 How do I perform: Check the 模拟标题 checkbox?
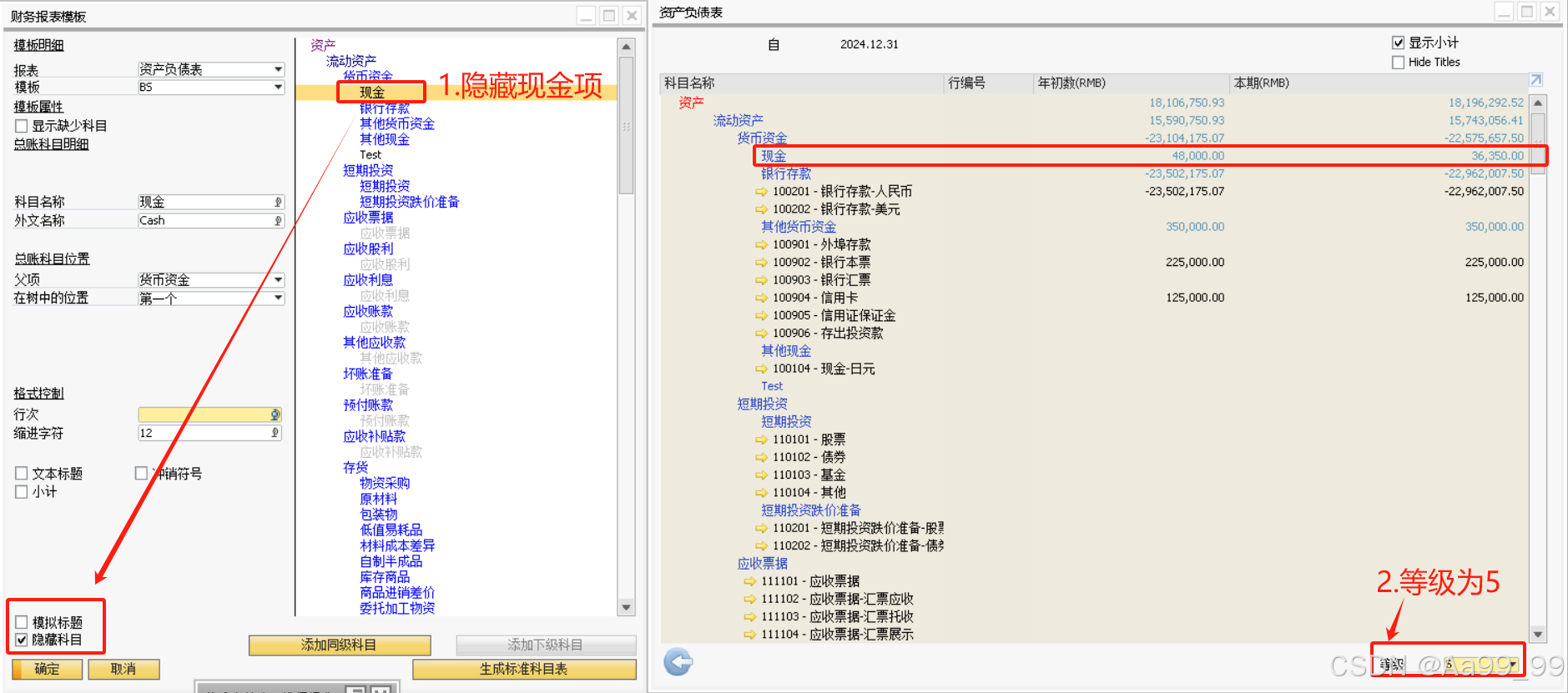pos(22,622)
